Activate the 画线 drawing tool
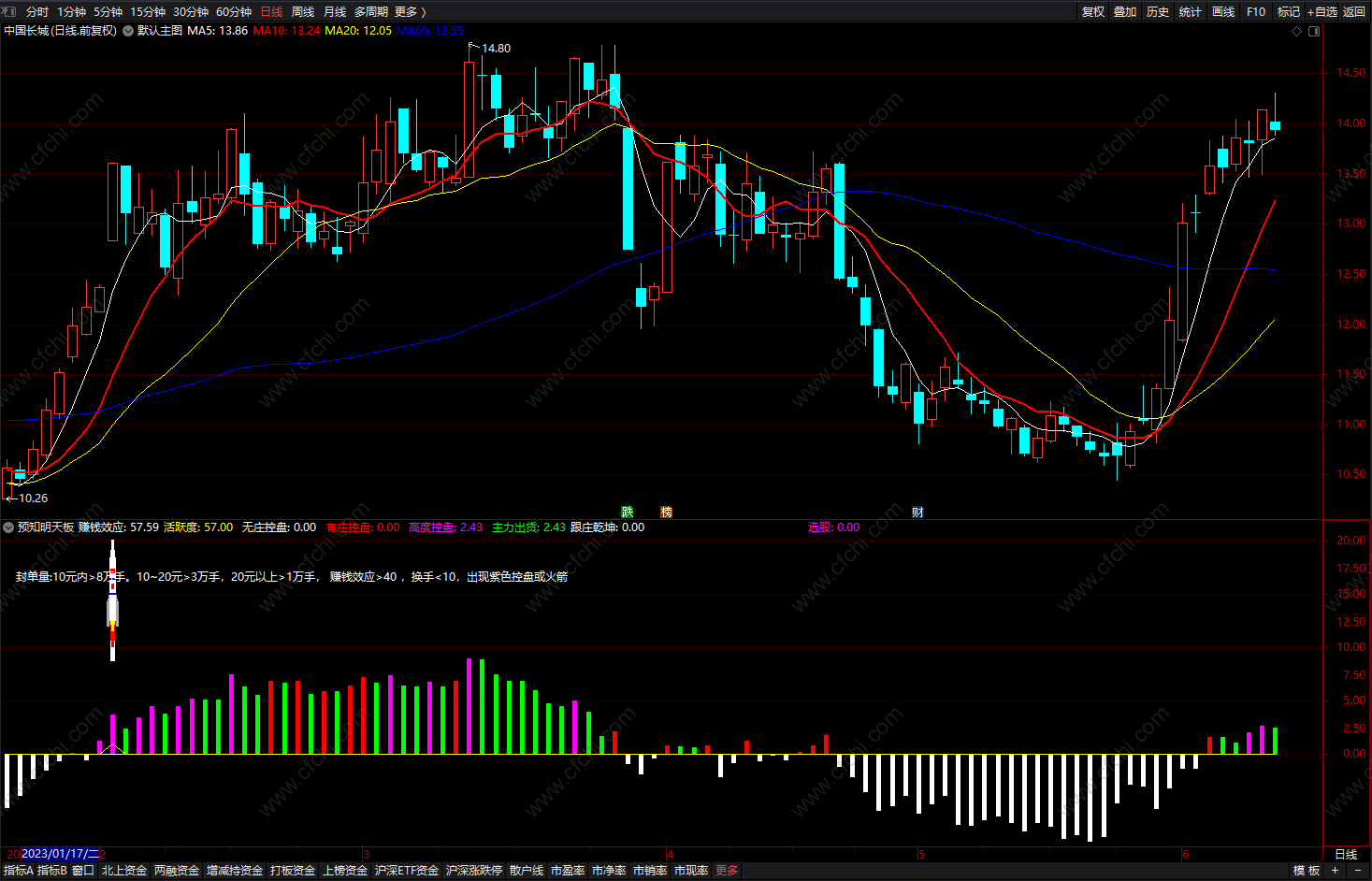Screen dimensions: 1372x881 click(x=1223, y=11)
